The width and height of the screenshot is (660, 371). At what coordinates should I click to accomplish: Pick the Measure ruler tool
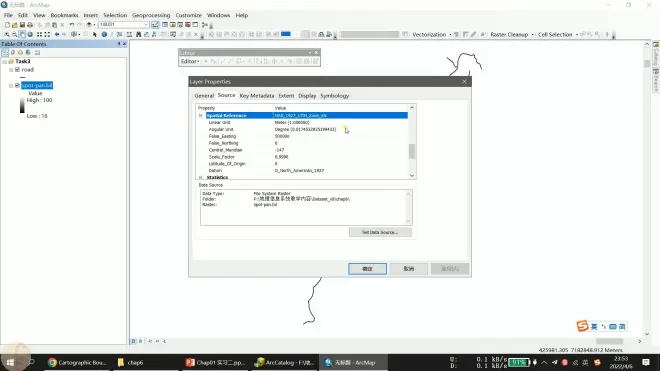[129, 35]
